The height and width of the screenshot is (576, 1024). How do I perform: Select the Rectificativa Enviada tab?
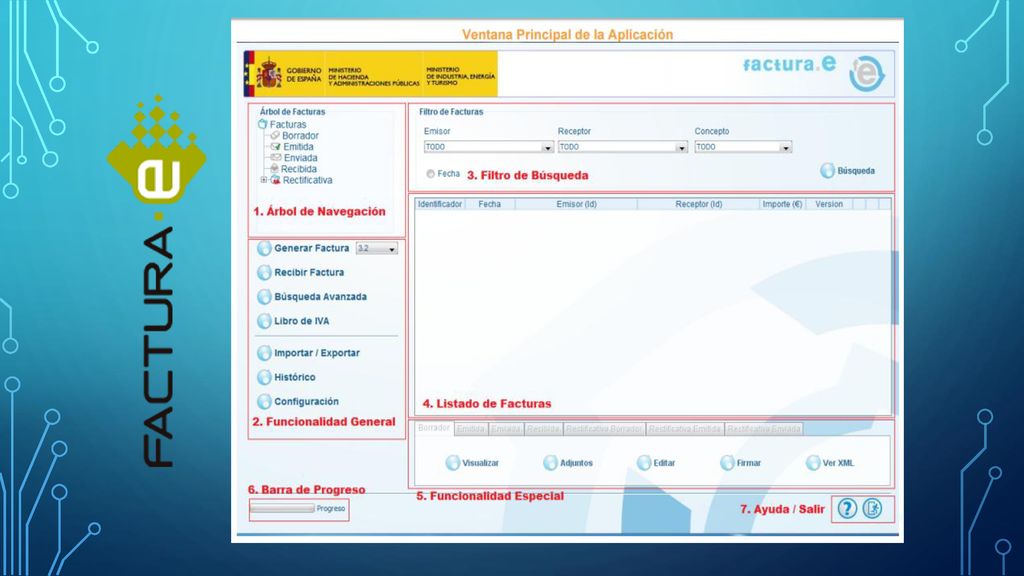click(764, 429)
